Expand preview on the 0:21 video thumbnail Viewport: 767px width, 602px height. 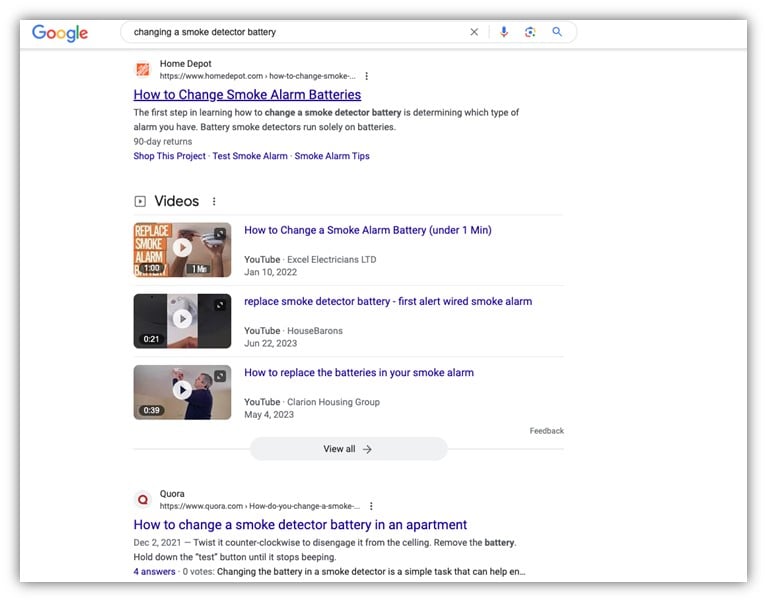coord(220,305)
